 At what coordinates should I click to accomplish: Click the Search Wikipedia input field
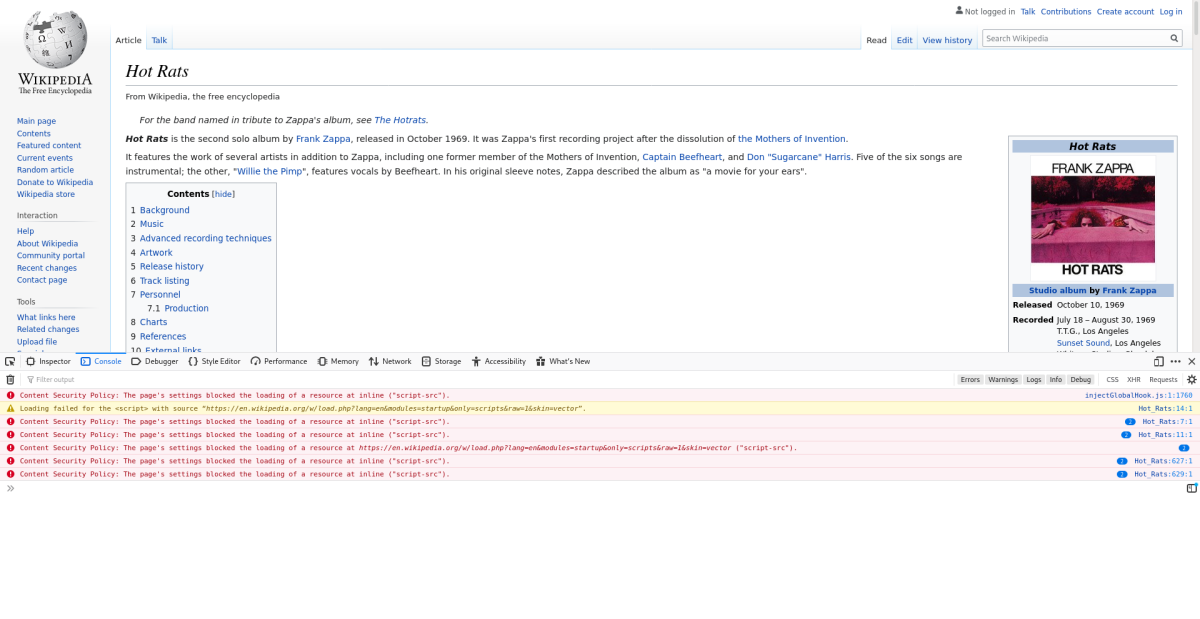coord(1075,38)
